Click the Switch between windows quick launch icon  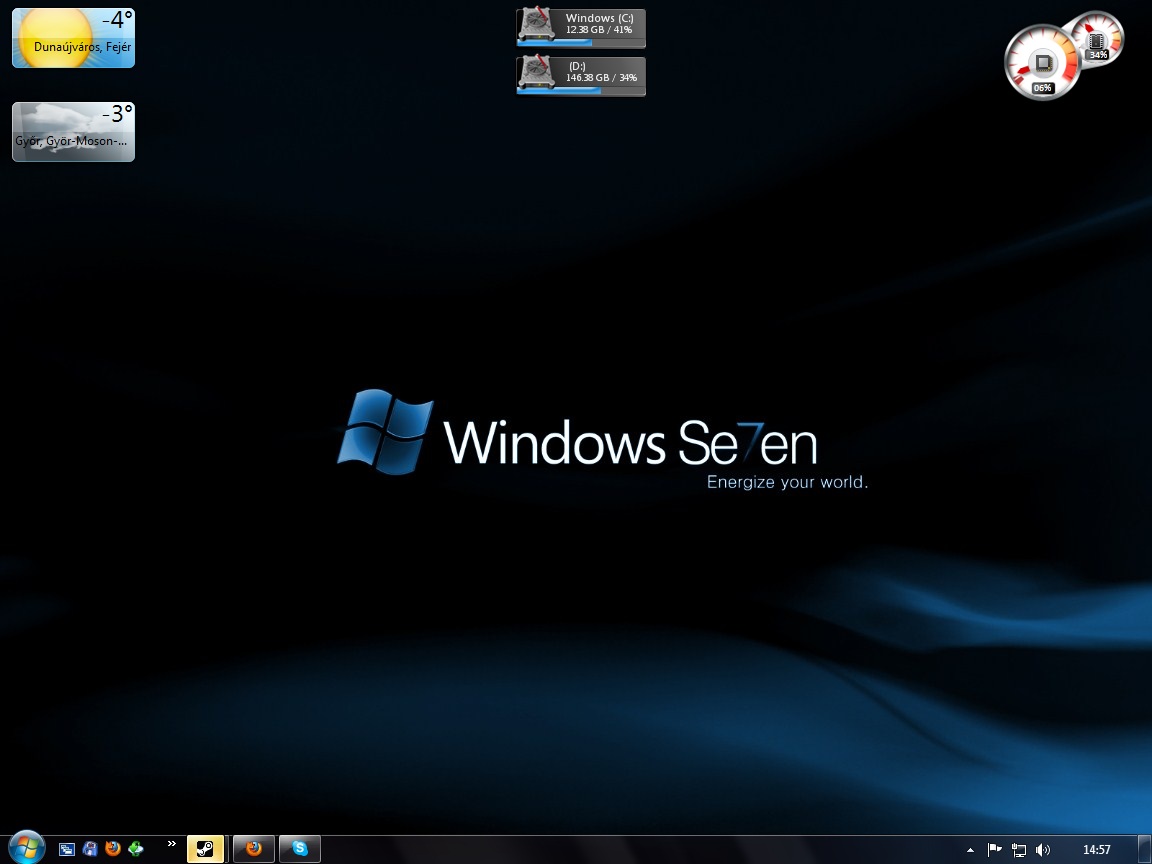[x=67, y=849]
